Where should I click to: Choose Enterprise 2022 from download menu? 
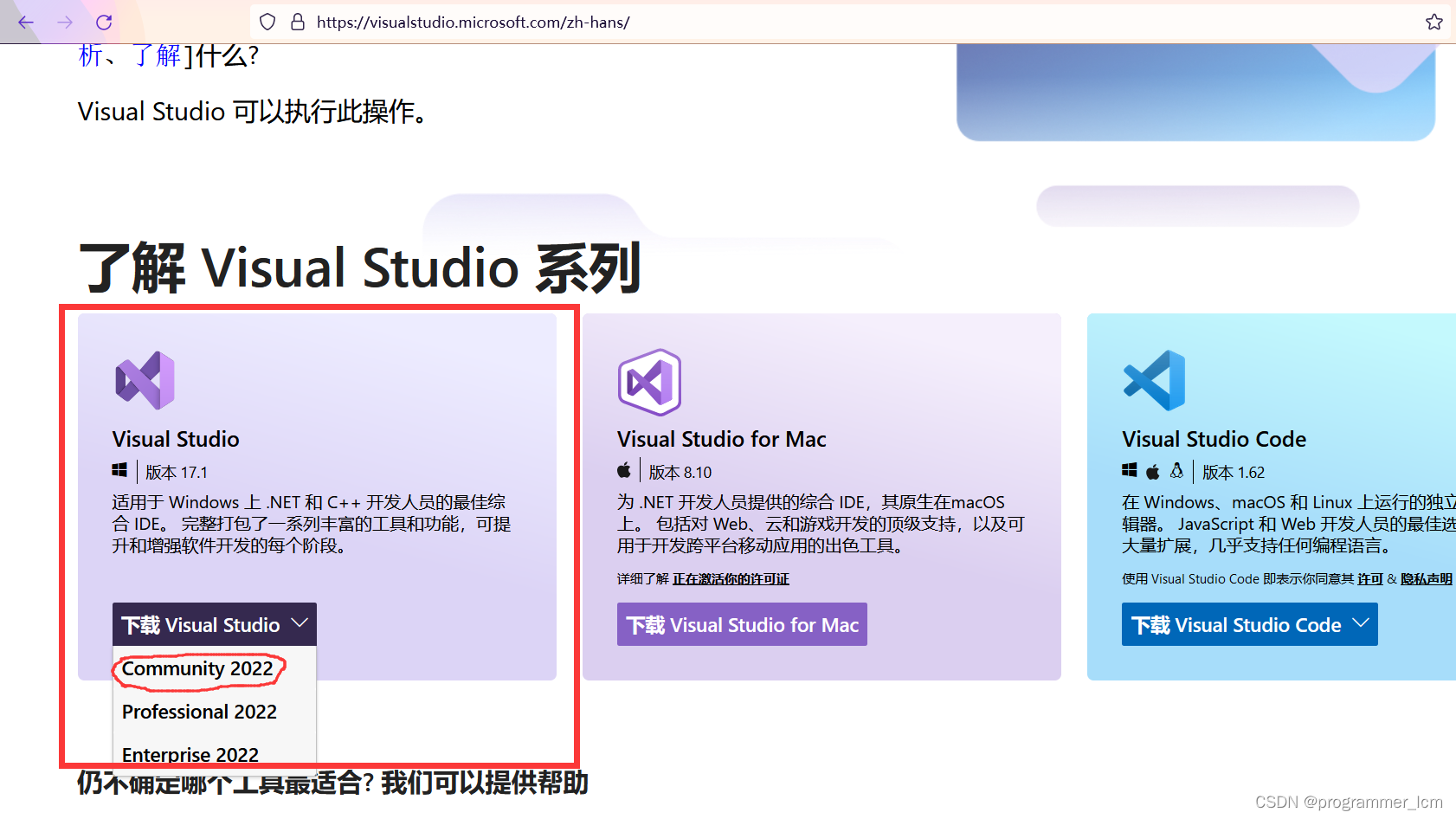point(190,755)
